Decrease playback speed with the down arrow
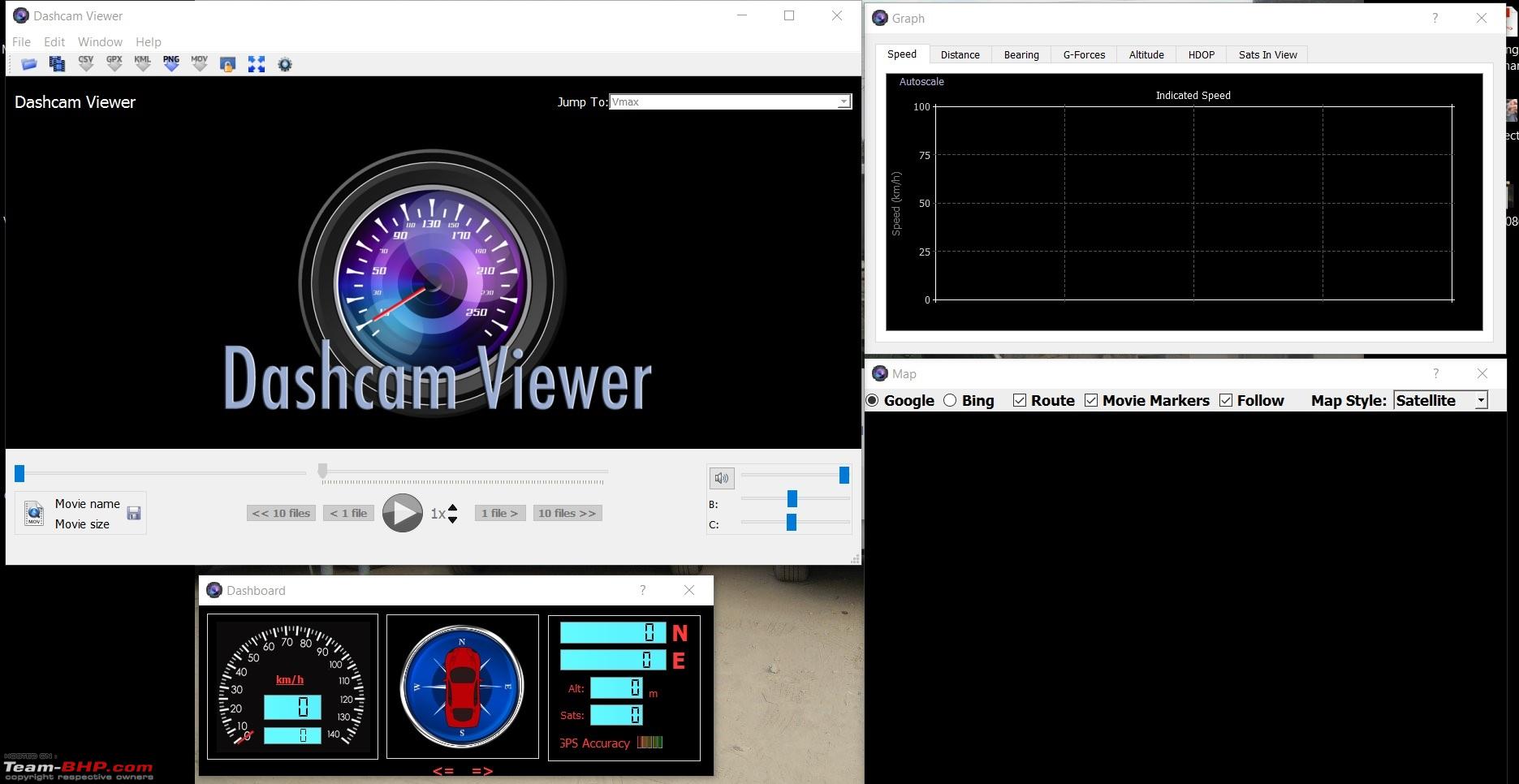This screenshot has height=784, width=1519. tap(453, 519)
